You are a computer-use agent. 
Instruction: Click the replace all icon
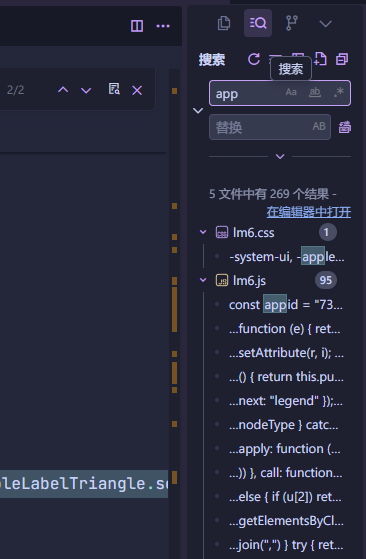tap(344, 127)
